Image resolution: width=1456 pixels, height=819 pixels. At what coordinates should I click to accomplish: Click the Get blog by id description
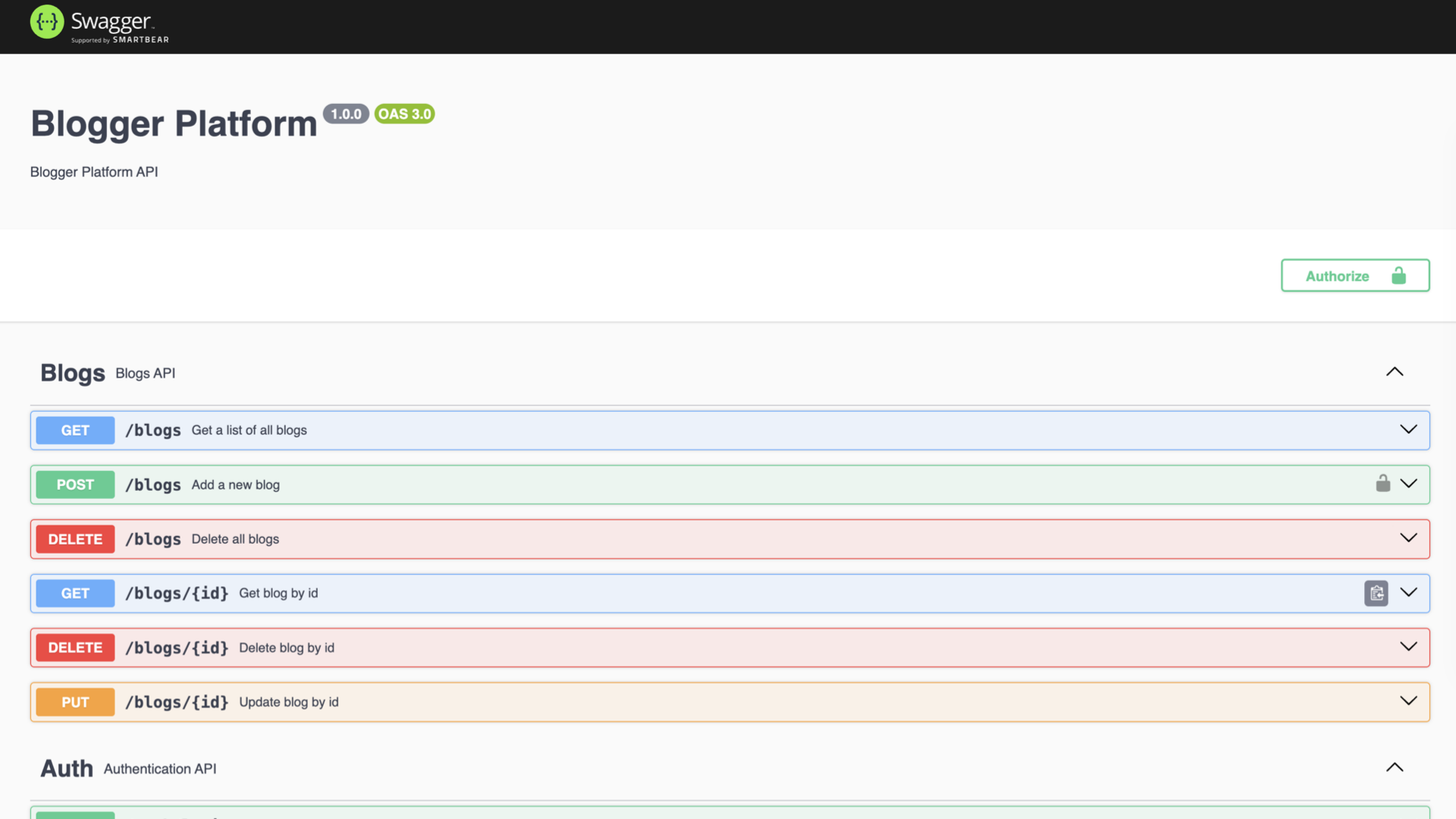pyautogui.click(x=278, y=593)
